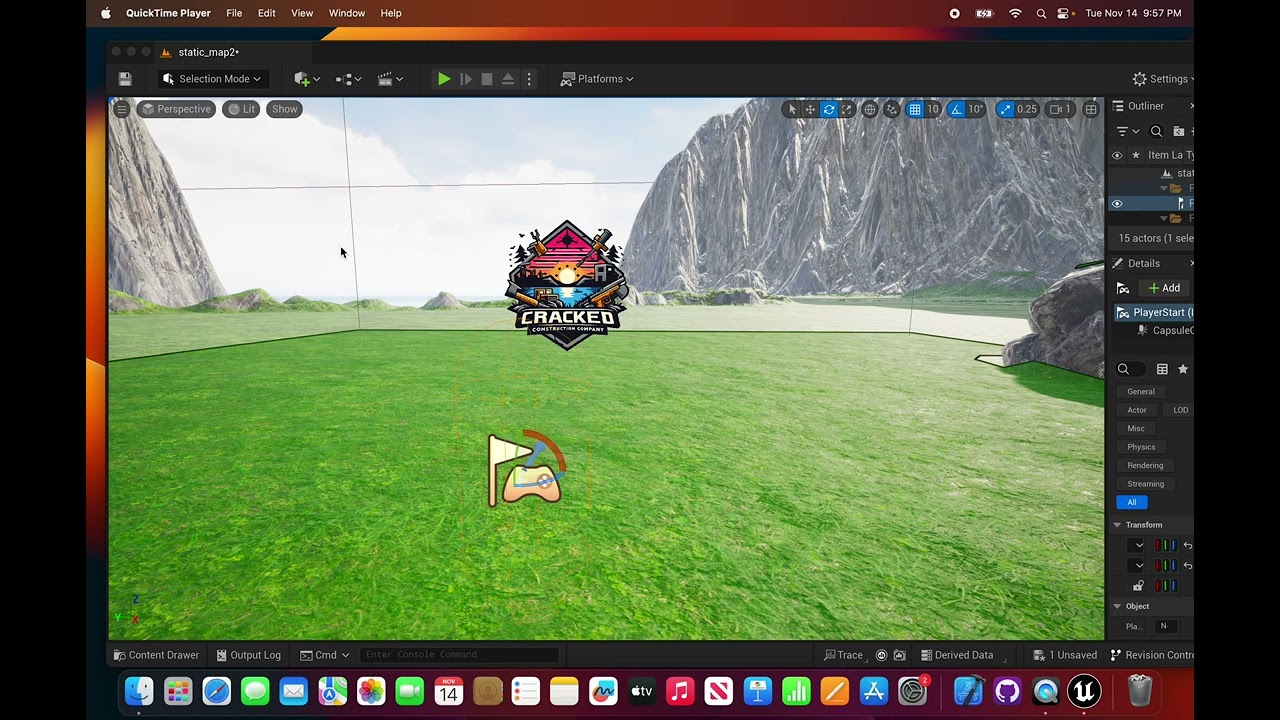Viewport: 1280px width, 720px height.
Task: Click the viewport layout maximize icon
Action: tap(1091, 109)
